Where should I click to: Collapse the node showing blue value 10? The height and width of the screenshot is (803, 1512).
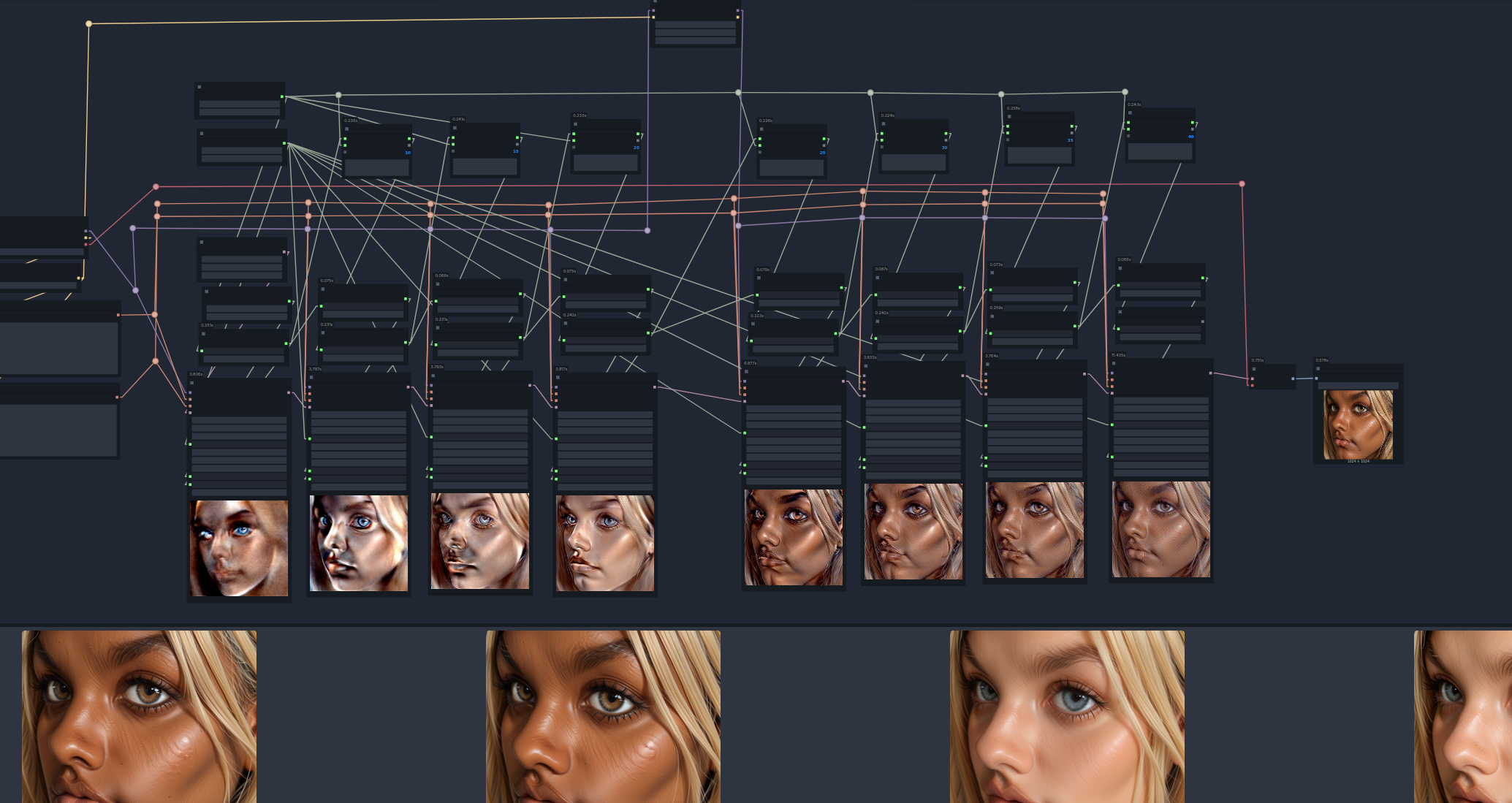click(x=346, y=129)
